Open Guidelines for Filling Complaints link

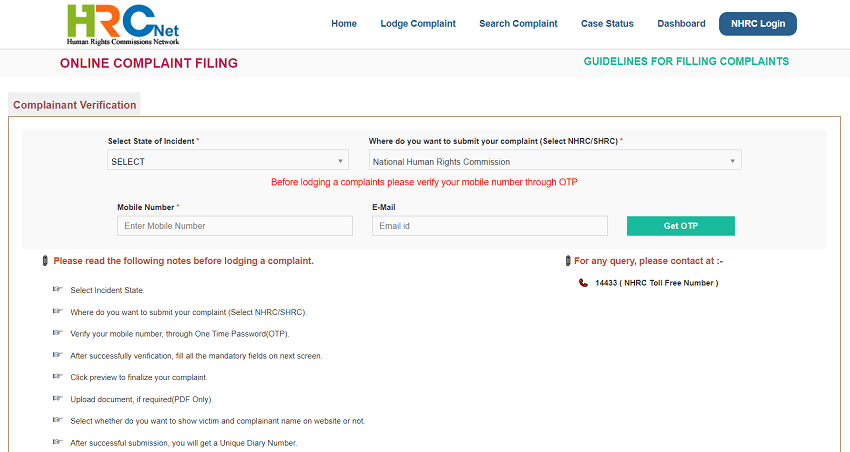(686, 62)
